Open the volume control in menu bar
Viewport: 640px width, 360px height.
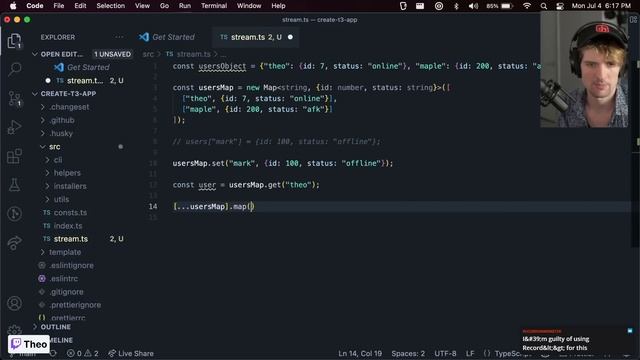click(x=473, y=6)
